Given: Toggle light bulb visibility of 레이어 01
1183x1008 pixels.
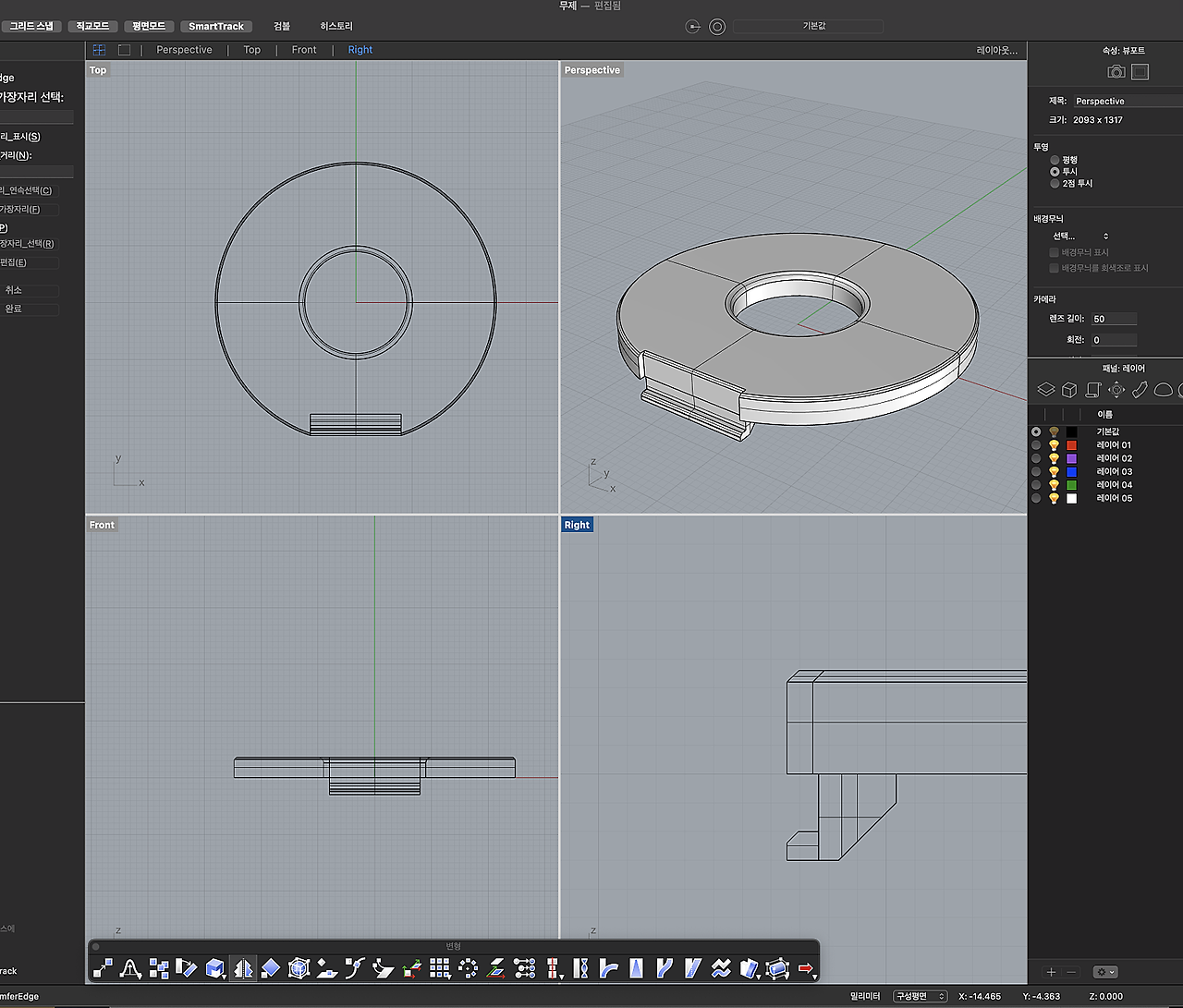Looking at the screenshot, I should [1054, 445].
